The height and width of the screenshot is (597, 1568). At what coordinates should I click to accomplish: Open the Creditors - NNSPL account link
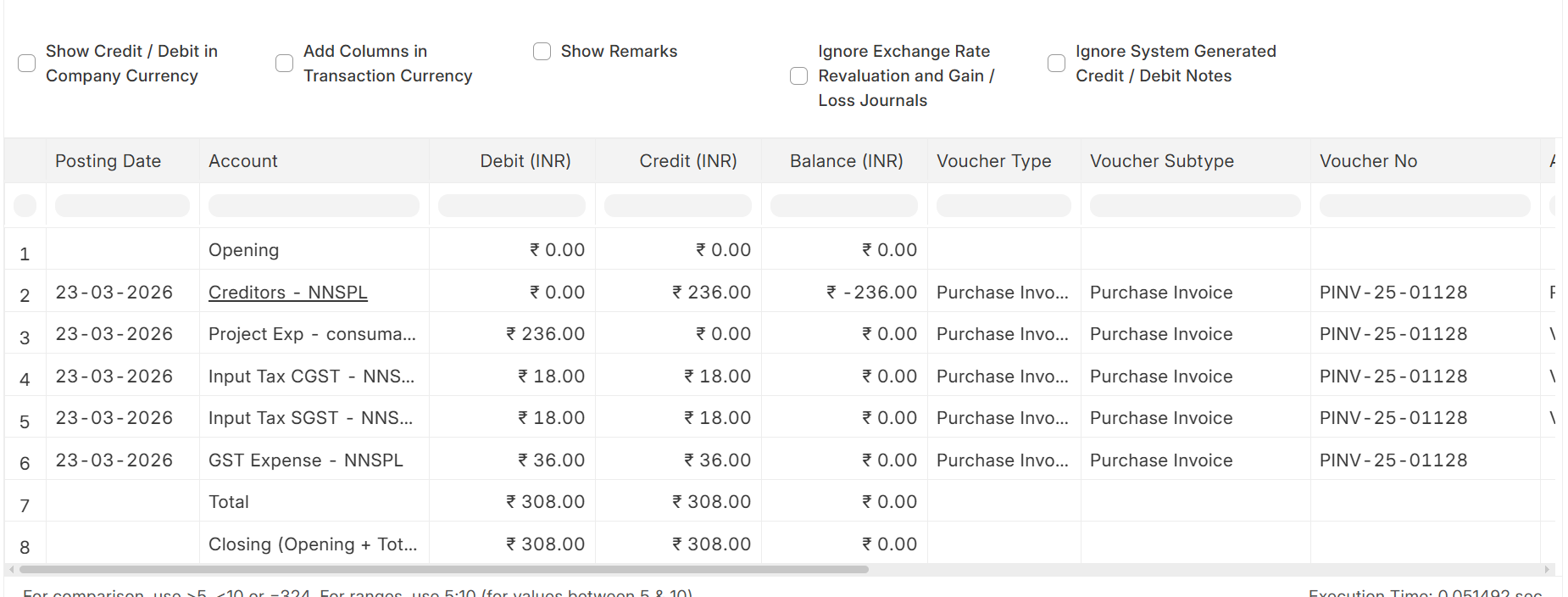[x=288, y=293]
